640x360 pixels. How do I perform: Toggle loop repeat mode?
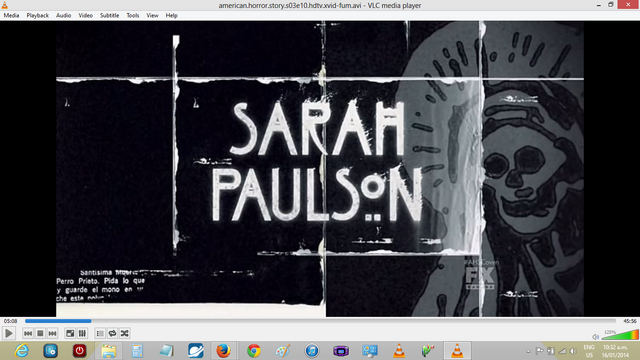[x=112, y=333]
